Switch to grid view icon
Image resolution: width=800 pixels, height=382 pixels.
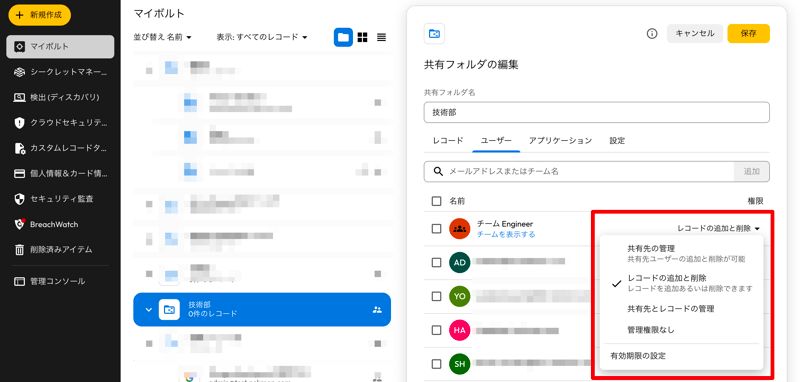click(x=363, y=37)
